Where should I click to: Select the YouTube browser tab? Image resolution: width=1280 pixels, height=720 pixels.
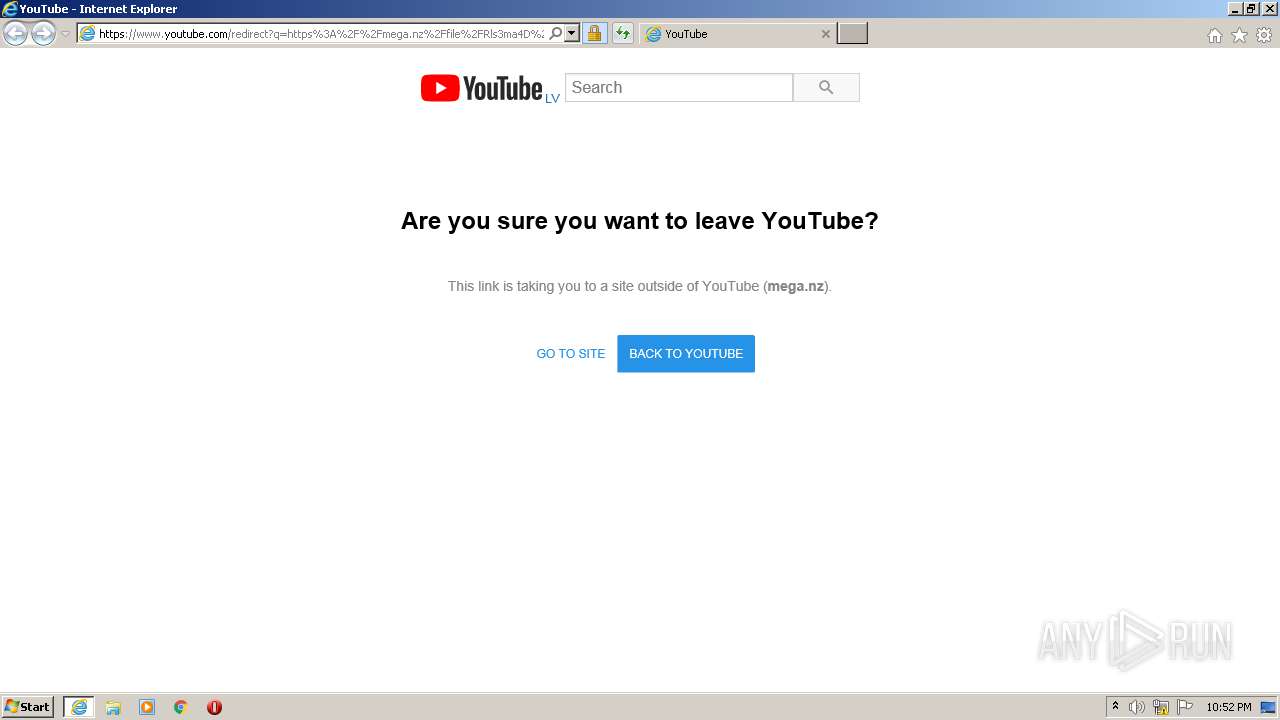pyautogui.click(x=738, y=34)
